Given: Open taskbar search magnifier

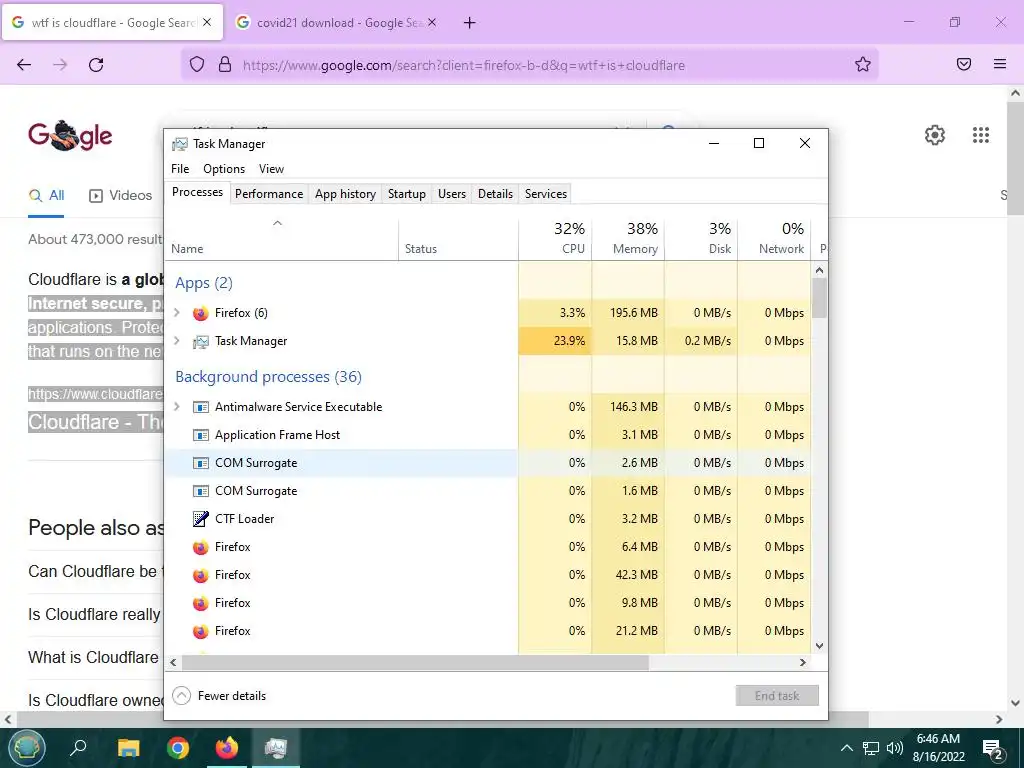Looking at the screenshot, I should pyautogui.click(x=78, y=748).
